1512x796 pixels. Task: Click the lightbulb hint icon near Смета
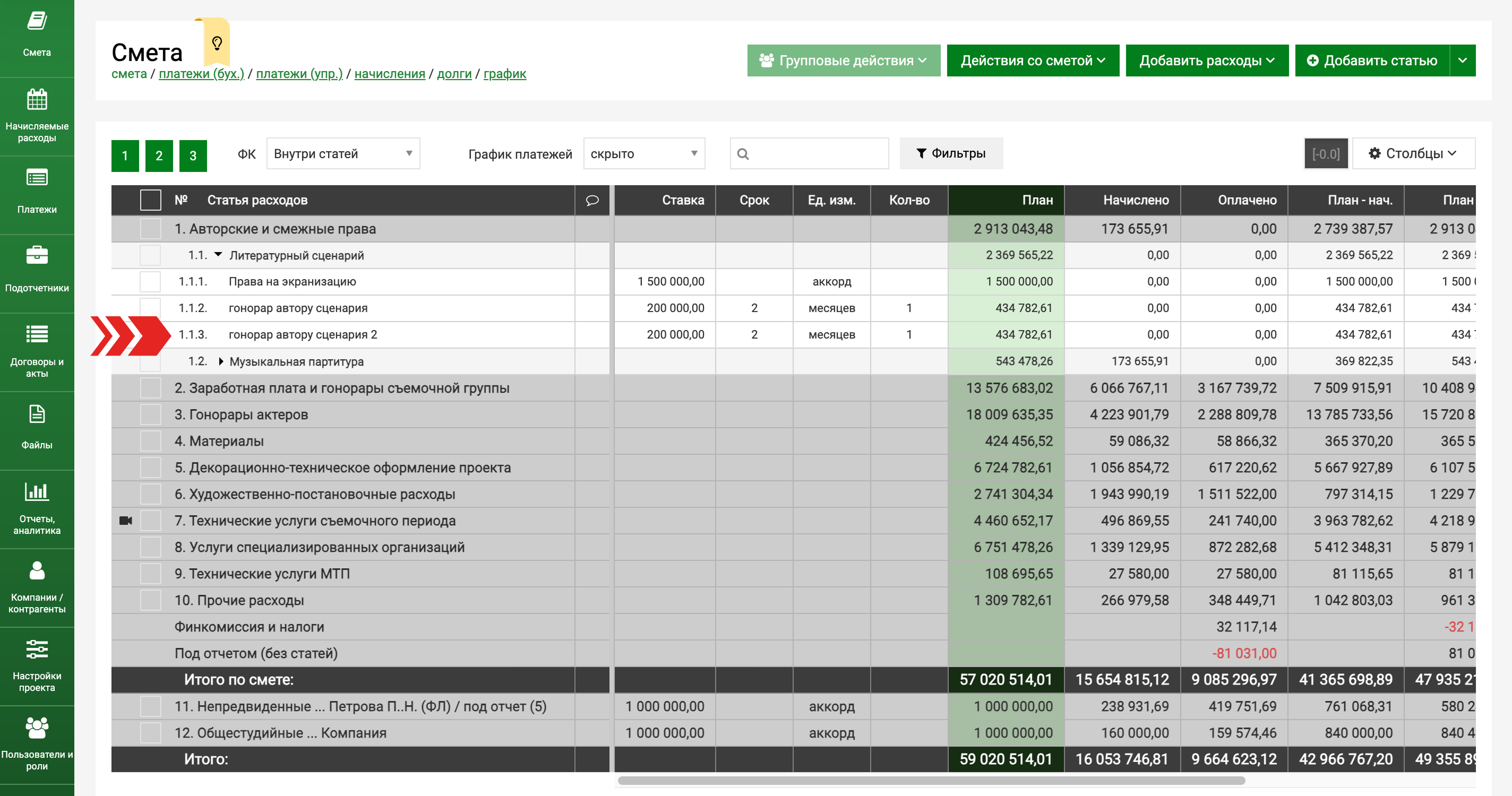tap(217, 43)
